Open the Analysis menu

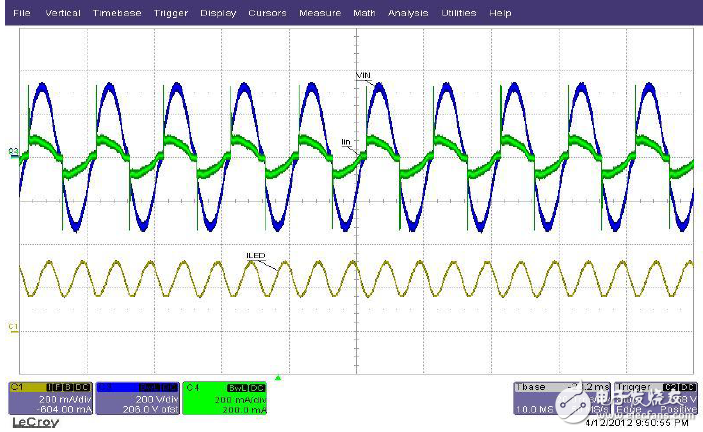pos(408,13)
